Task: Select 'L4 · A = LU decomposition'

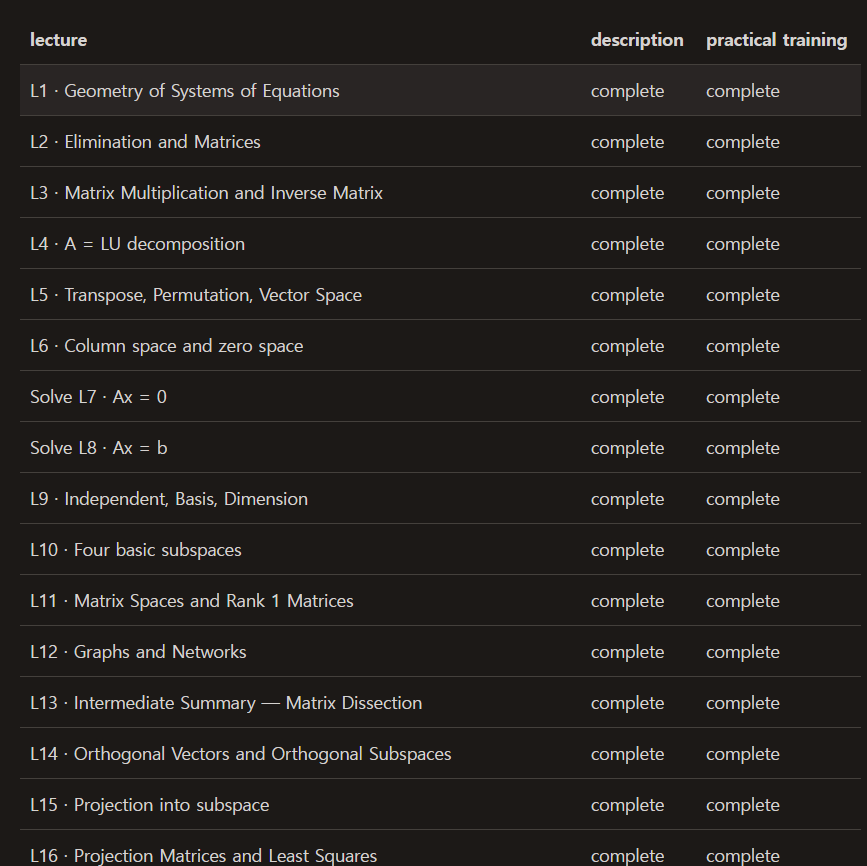Action: 137,243
